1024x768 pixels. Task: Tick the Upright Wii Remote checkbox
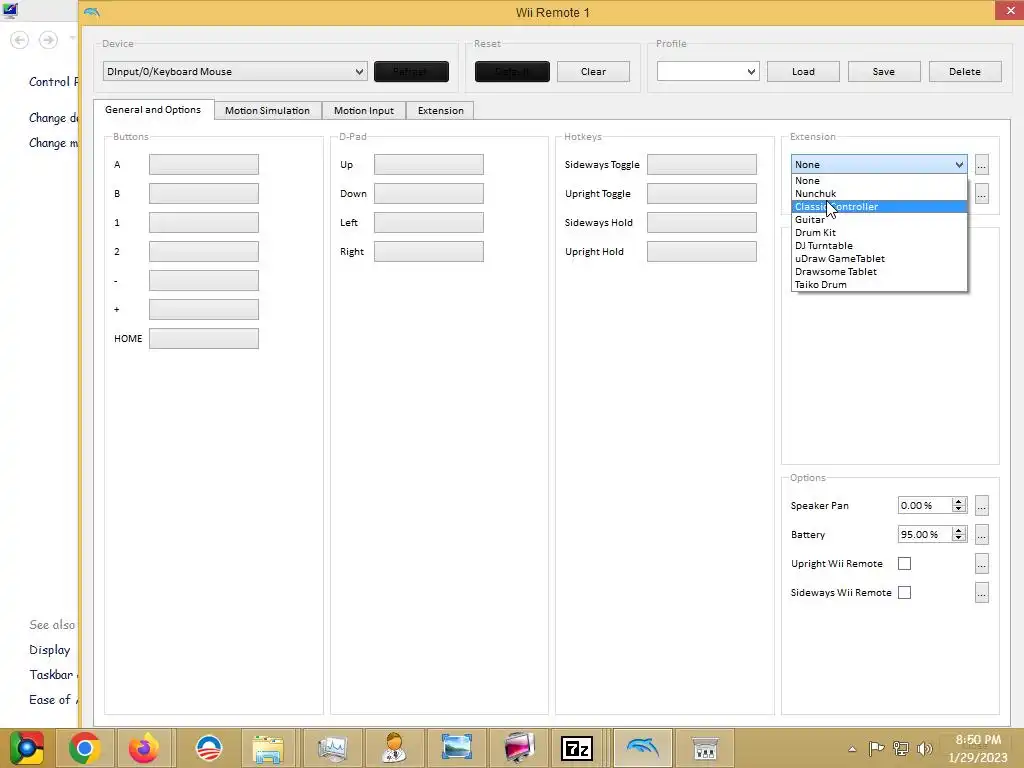pos(904,564)
